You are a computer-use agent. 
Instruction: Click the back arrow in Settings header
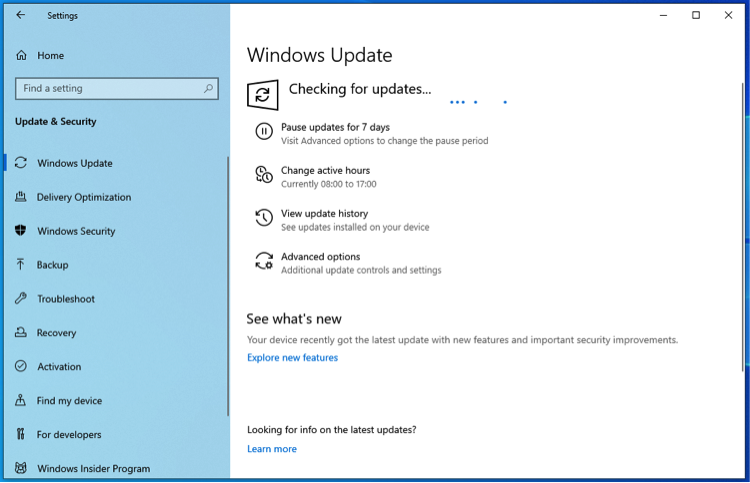[x=21, y=15]
